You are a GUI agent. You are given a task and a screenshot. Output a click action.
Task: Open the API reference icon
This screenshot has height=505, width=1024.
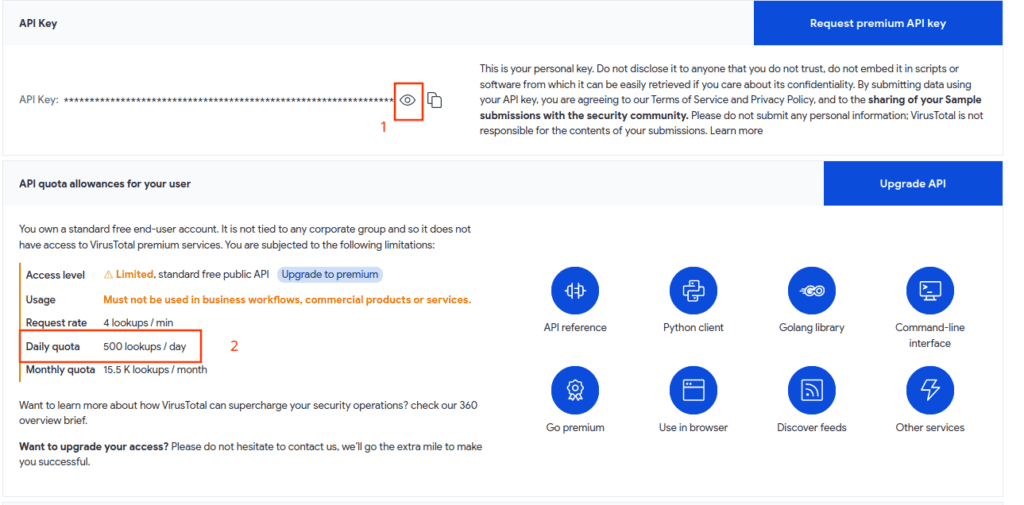[x=575, y=291]
